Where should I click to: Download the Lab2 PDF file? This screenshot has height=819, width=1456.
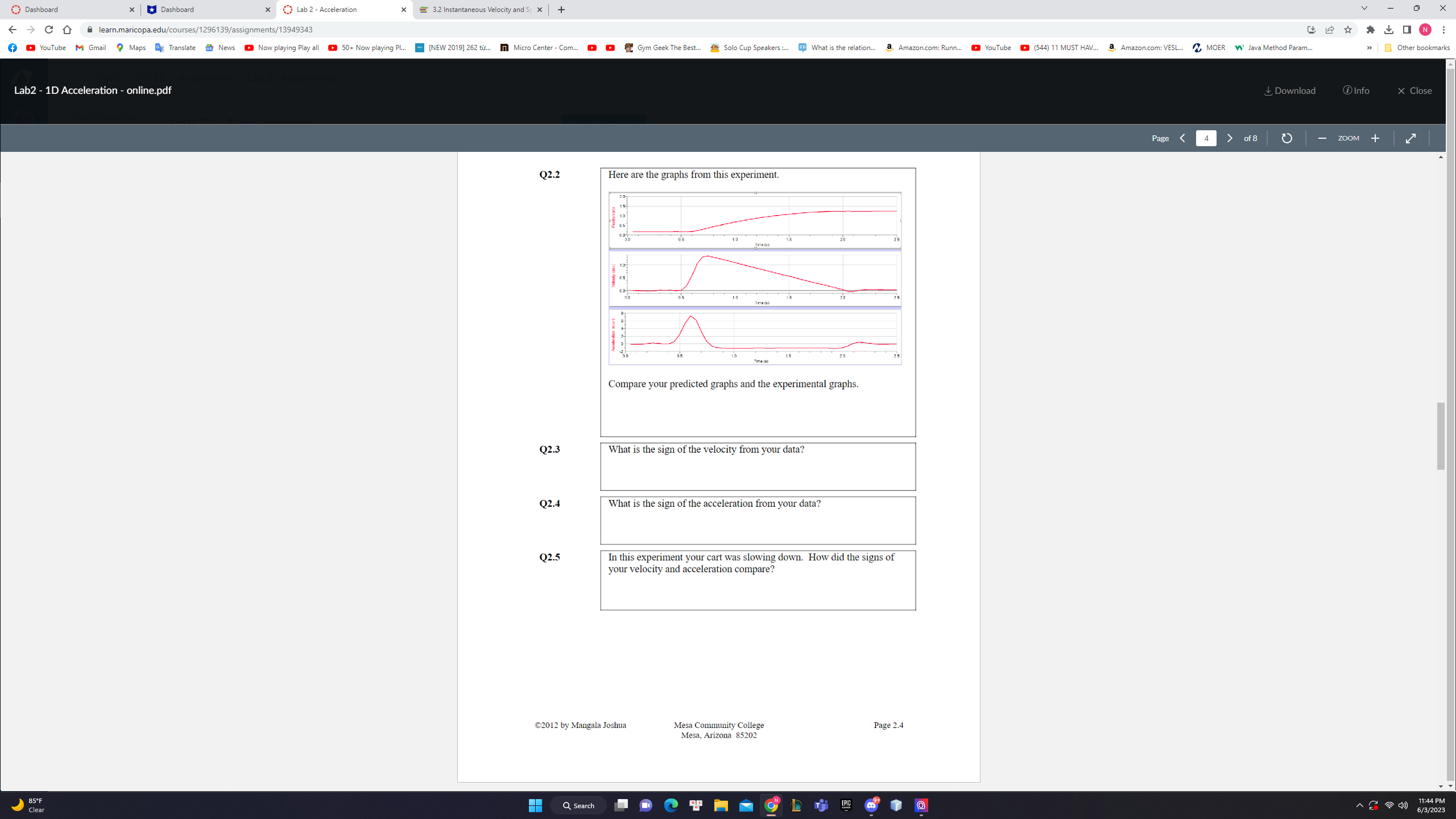click(1289, 90)
